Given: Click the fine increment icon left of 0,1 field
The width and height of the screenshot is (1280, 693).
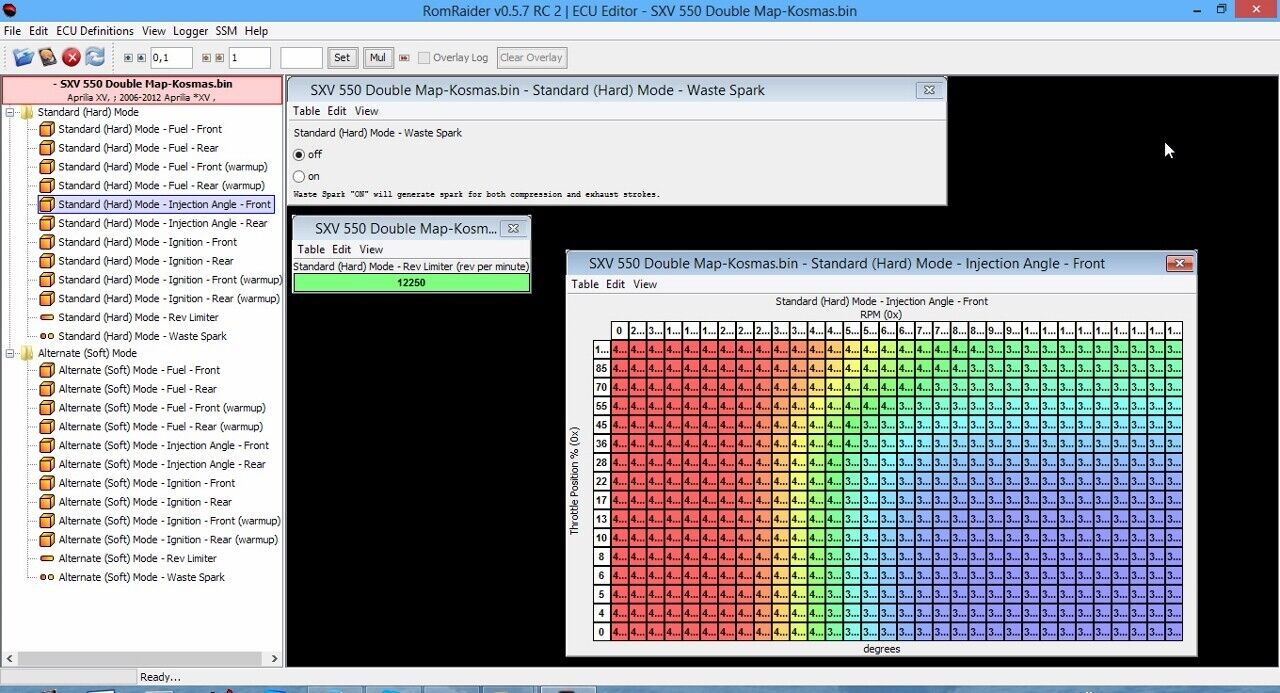Looking at the screenshot, I should pyautogui.click(x=128, y=58).
